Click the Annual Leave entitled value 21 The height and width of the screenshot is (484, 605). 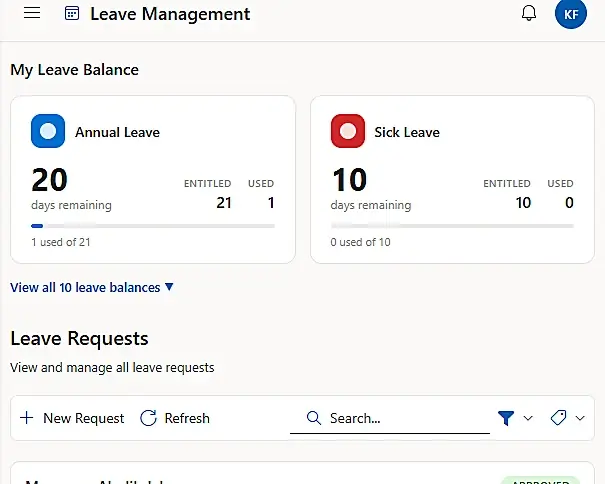point(224,203)
